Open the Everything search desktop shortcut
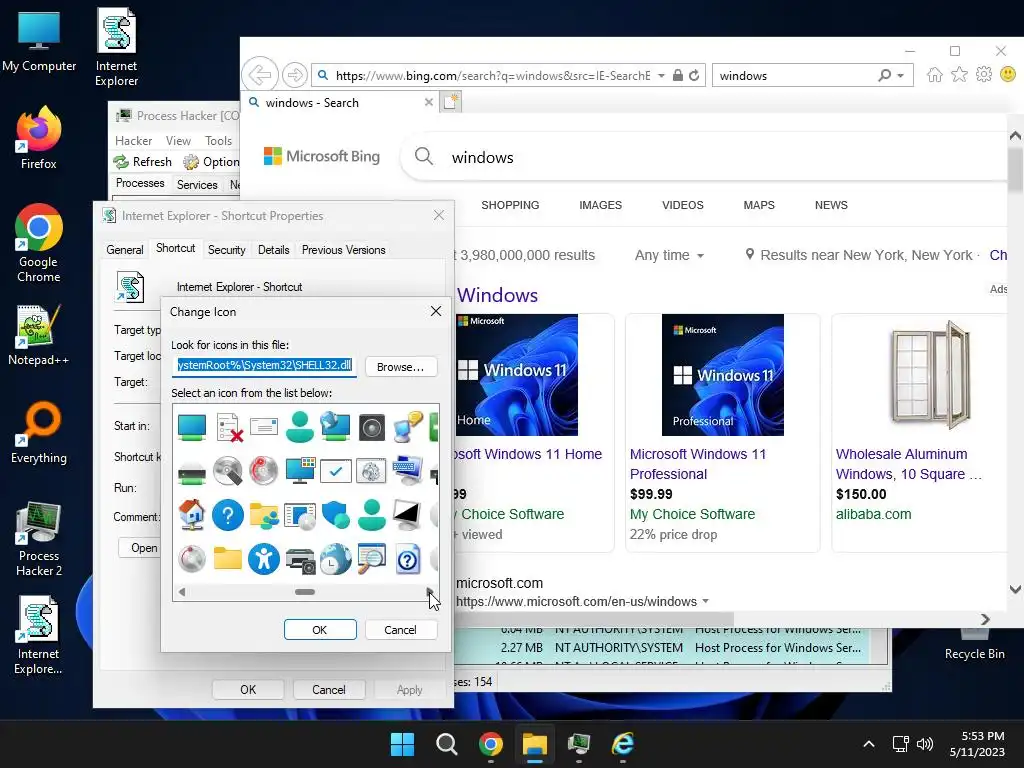The image size is (1024, 768). [x=39, y=432]
